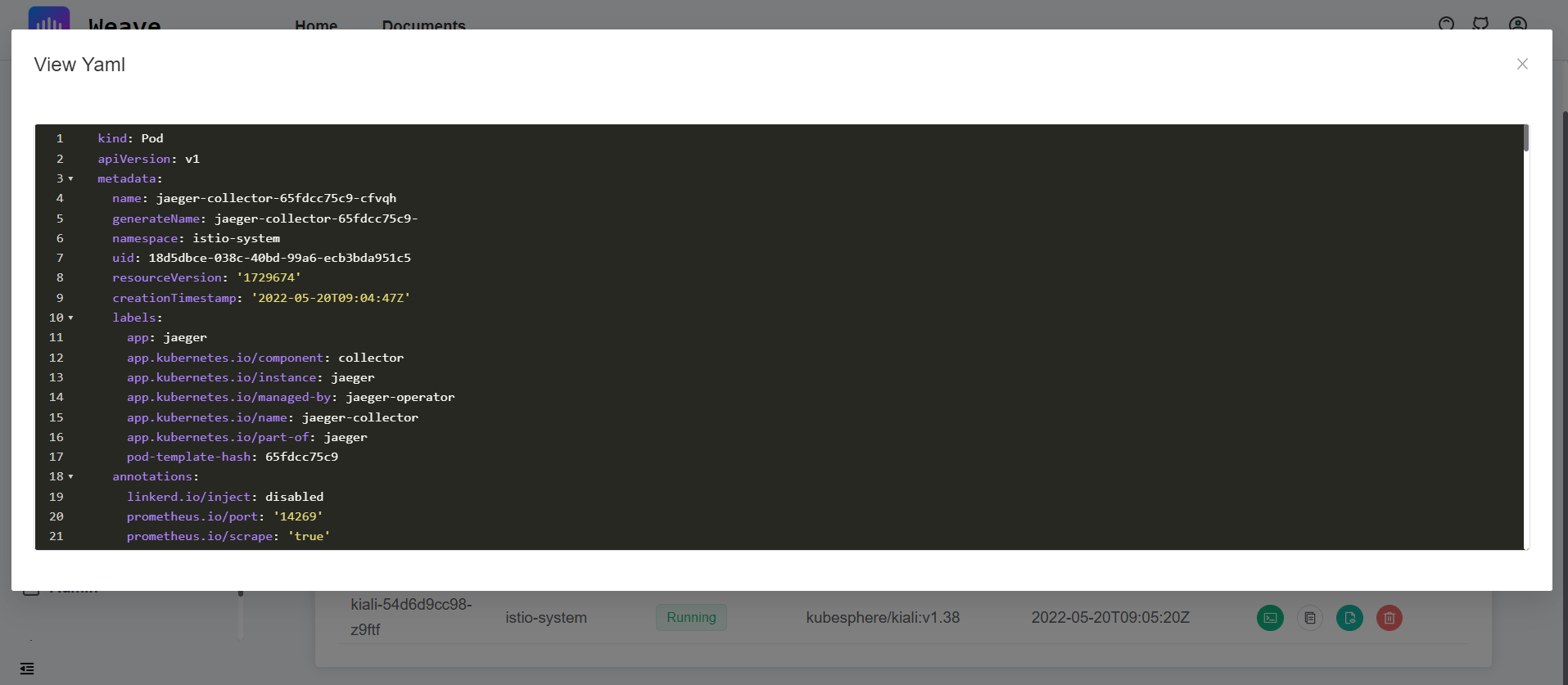Viewport: 1568px width, 685px height.
Task: Click the component: collector label line
Action: click(x=264, y=358)
